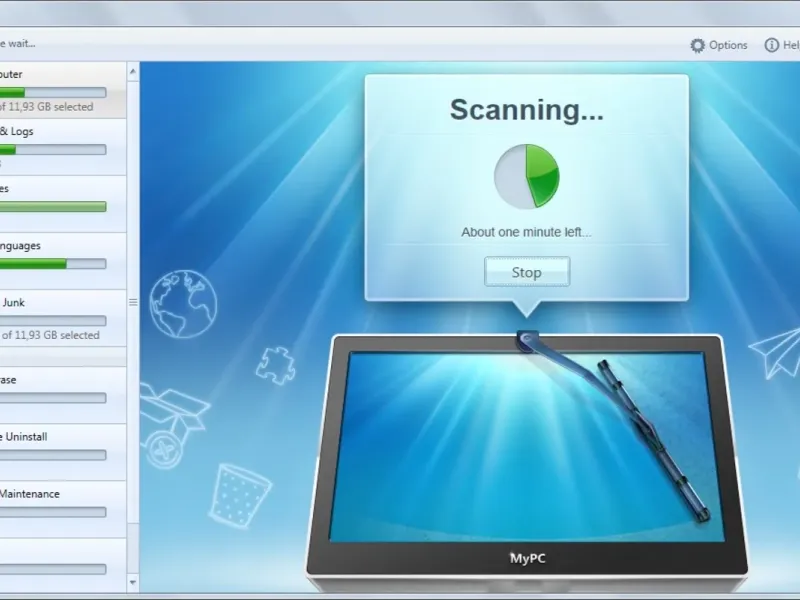Select the Caches & Logs sidebar item
This screenshot has width=800, height=600.
63,147
